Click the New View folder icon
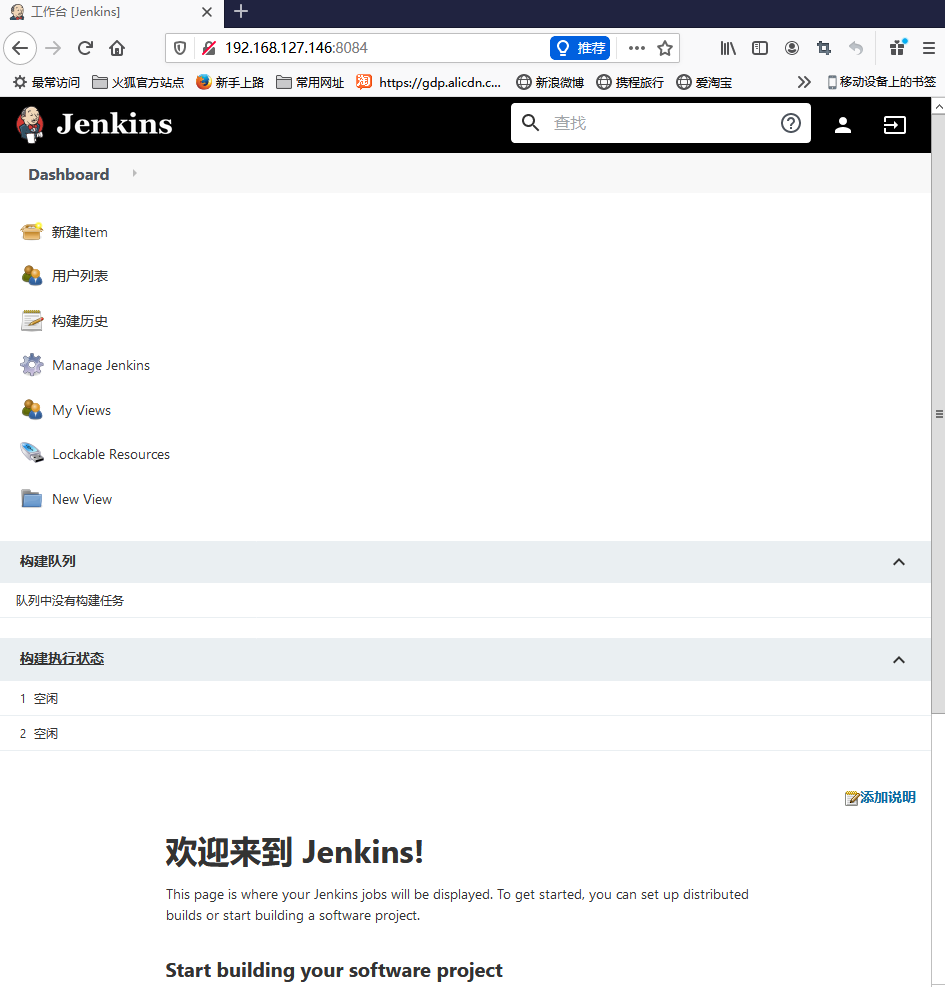The image size is (945, 987). point(32,499)
